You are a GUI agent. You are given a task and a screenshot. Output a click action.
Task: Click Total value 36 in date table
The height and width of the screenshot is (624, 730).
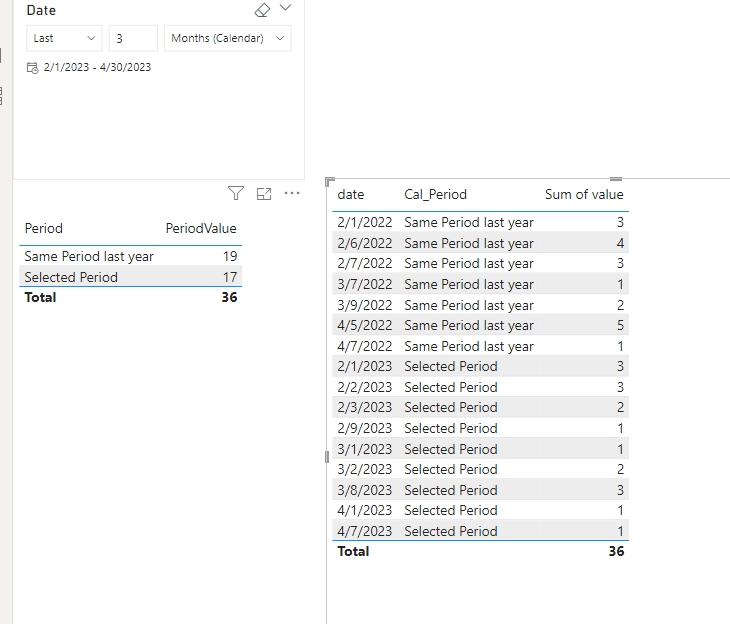(x=616, y=551)
